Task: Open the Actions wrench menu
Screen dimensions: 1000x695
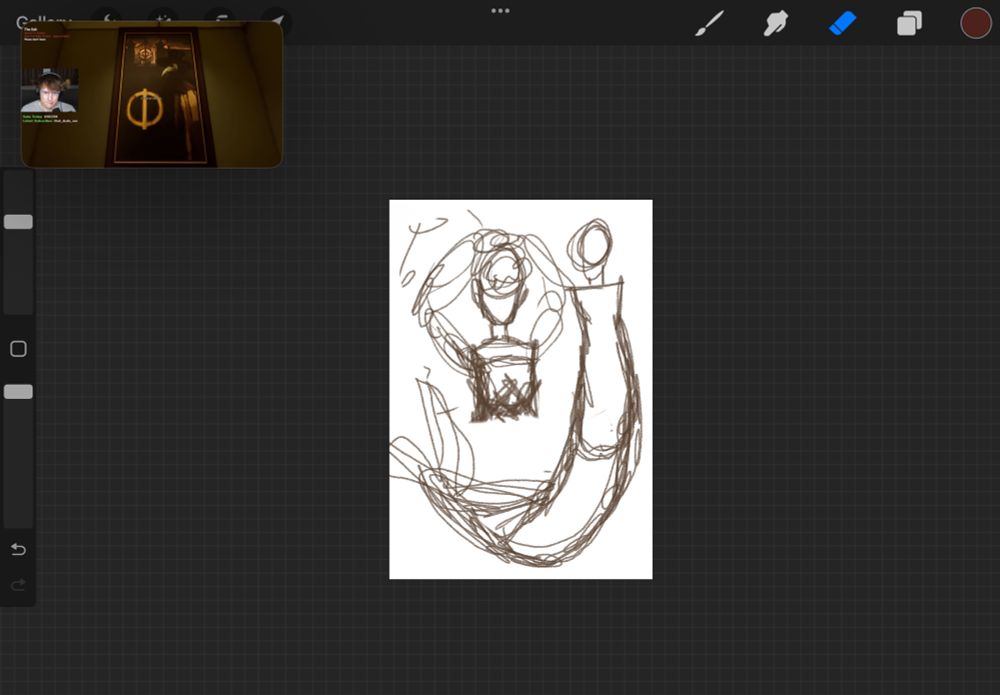Action: click(106, 14)
